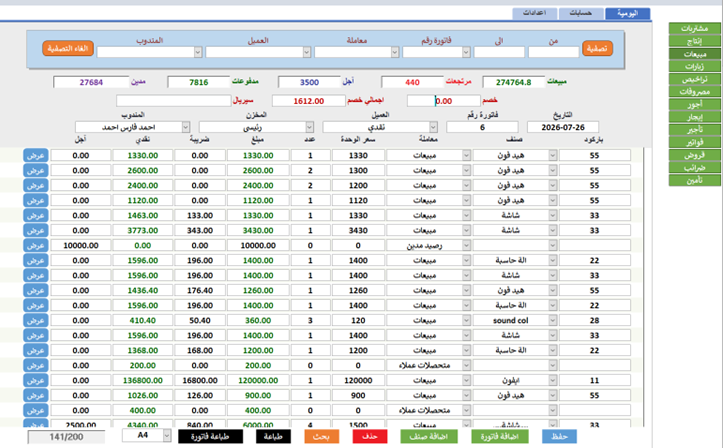Expand the فاتورة رقم filter dropdown
Image resolution: width=723 pixels, height=448 pixels.
466,52
